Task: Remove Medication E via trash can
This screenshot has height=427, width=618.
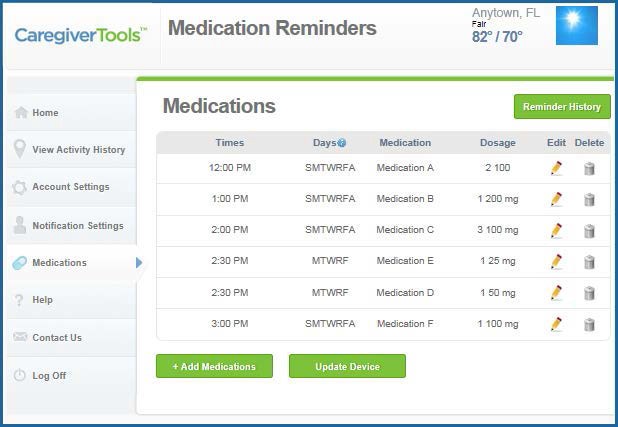Action: coord(589,262)
